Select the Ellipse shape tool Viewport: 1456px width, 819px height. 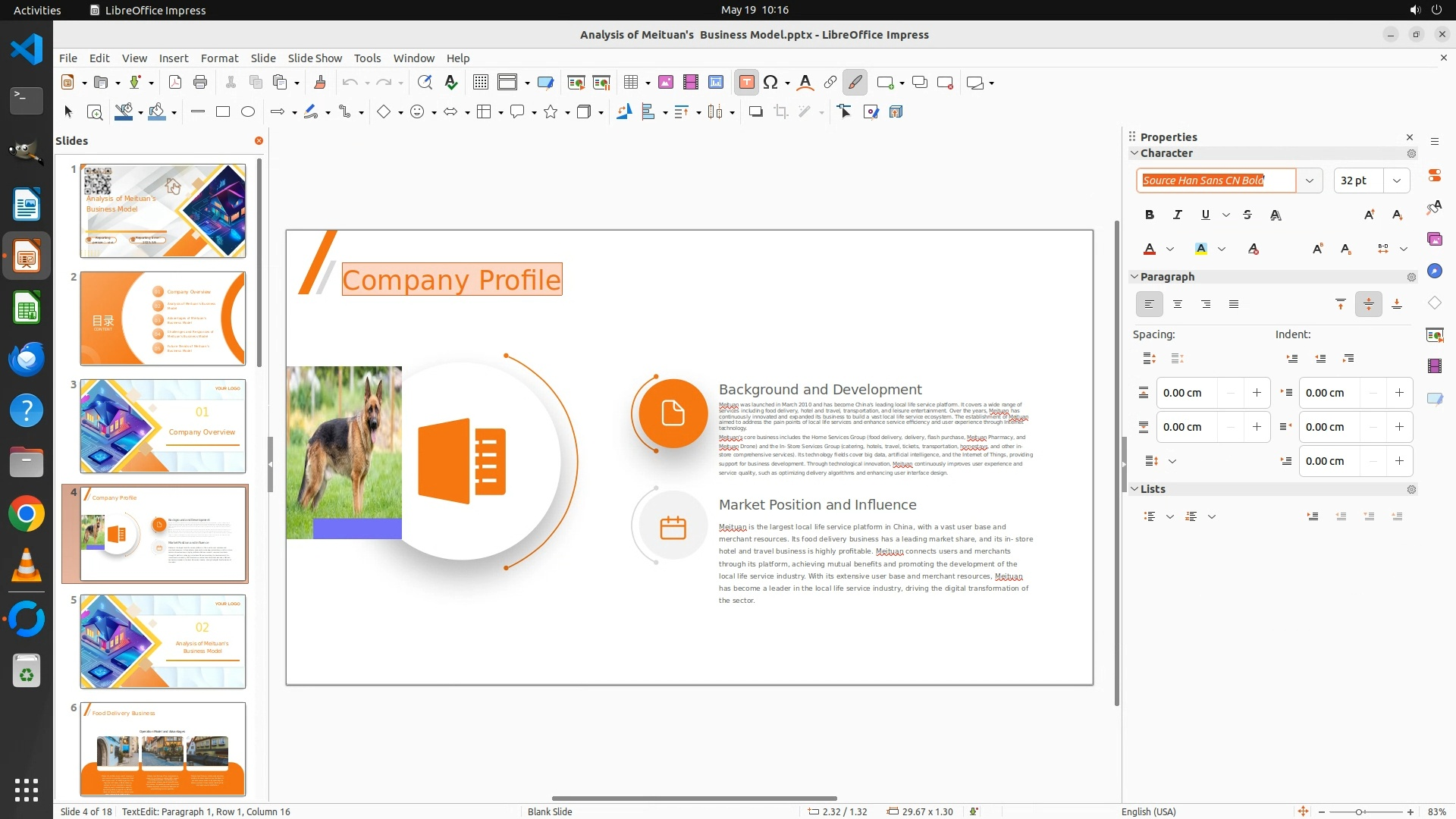[x=248, y=112]
